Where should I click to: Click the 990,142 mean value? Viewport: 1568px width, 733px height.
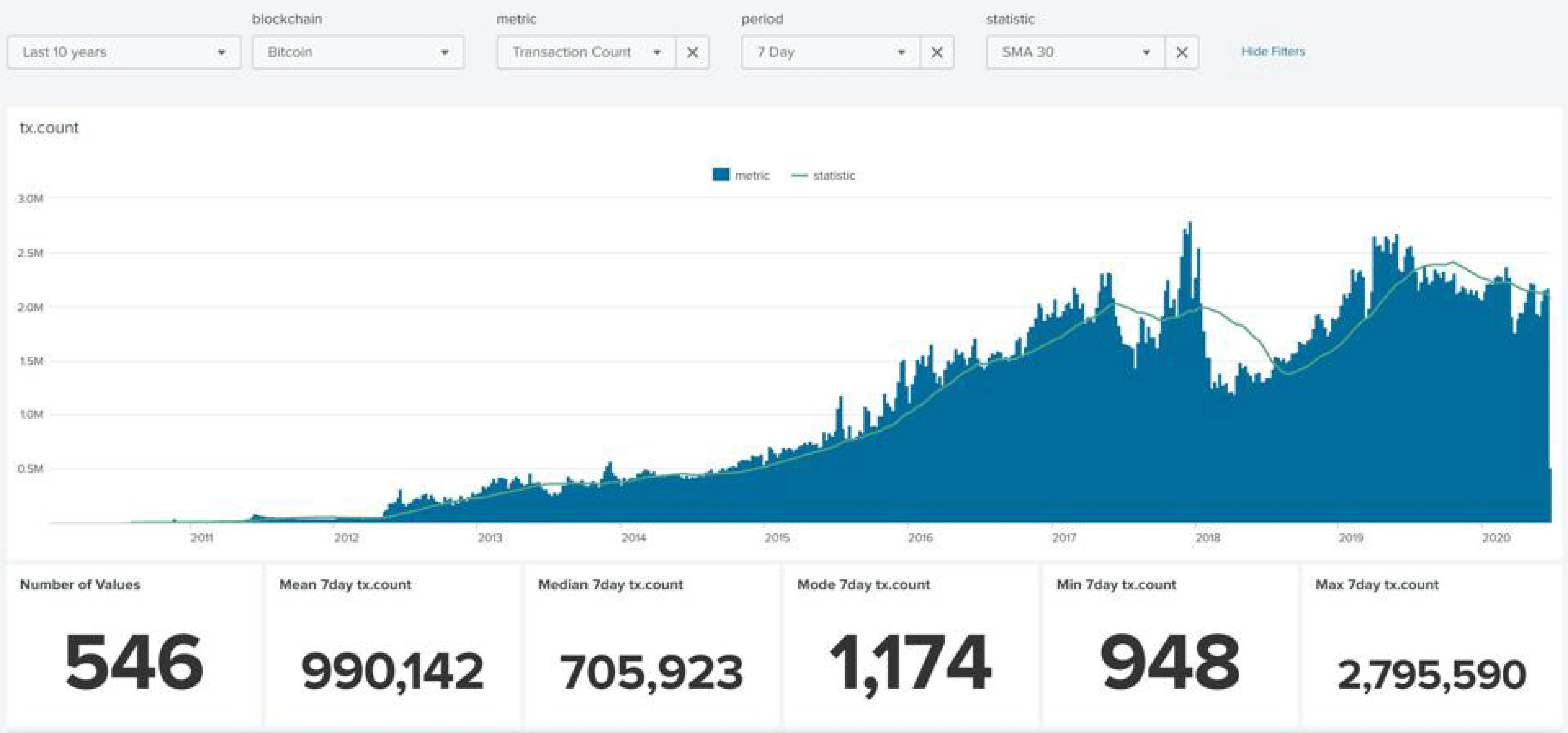coord(392,673)
